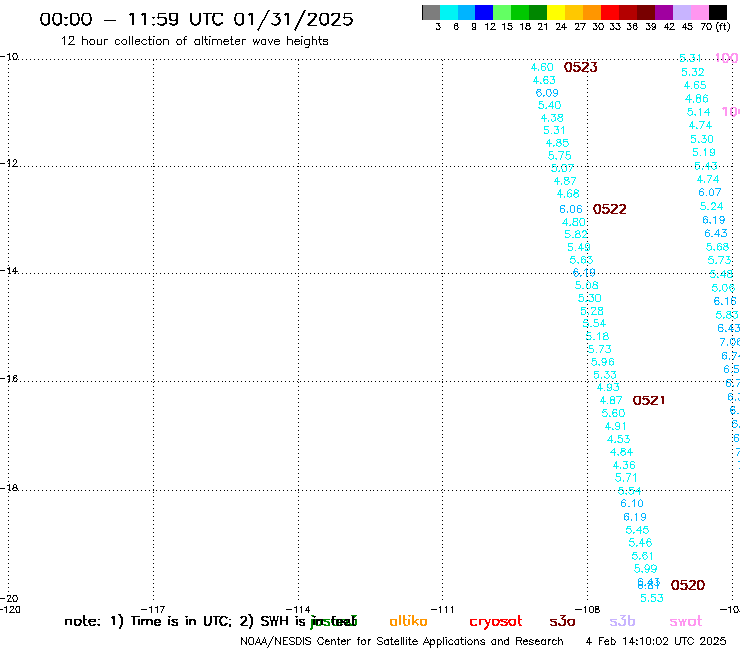Click the right-track value 4.65
740x650 pixels.
[x=695, y=85]
